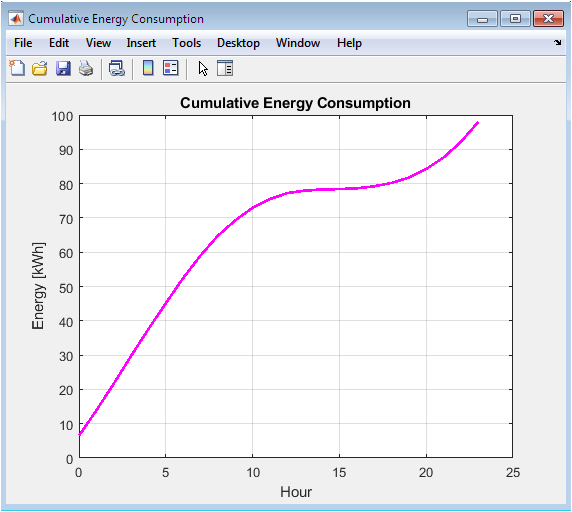Insert a colorbar using the toolbar icon
572x512 pixels.
coord(148,68)
